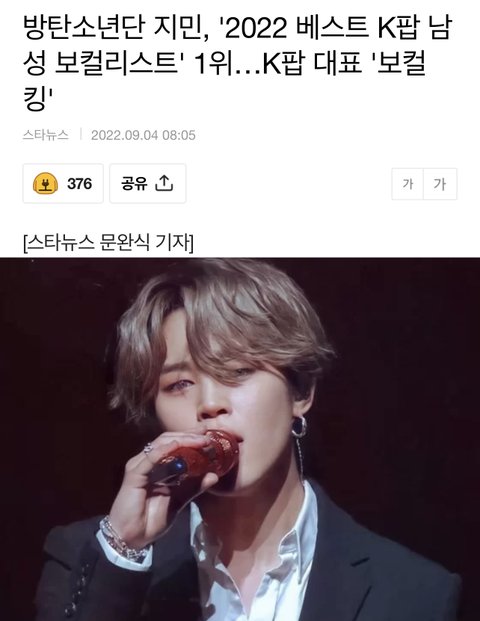The height and width of the screenshot is (621, 480).
Task: Click the share upload arrow icon
Action: (x=164, y=183)
